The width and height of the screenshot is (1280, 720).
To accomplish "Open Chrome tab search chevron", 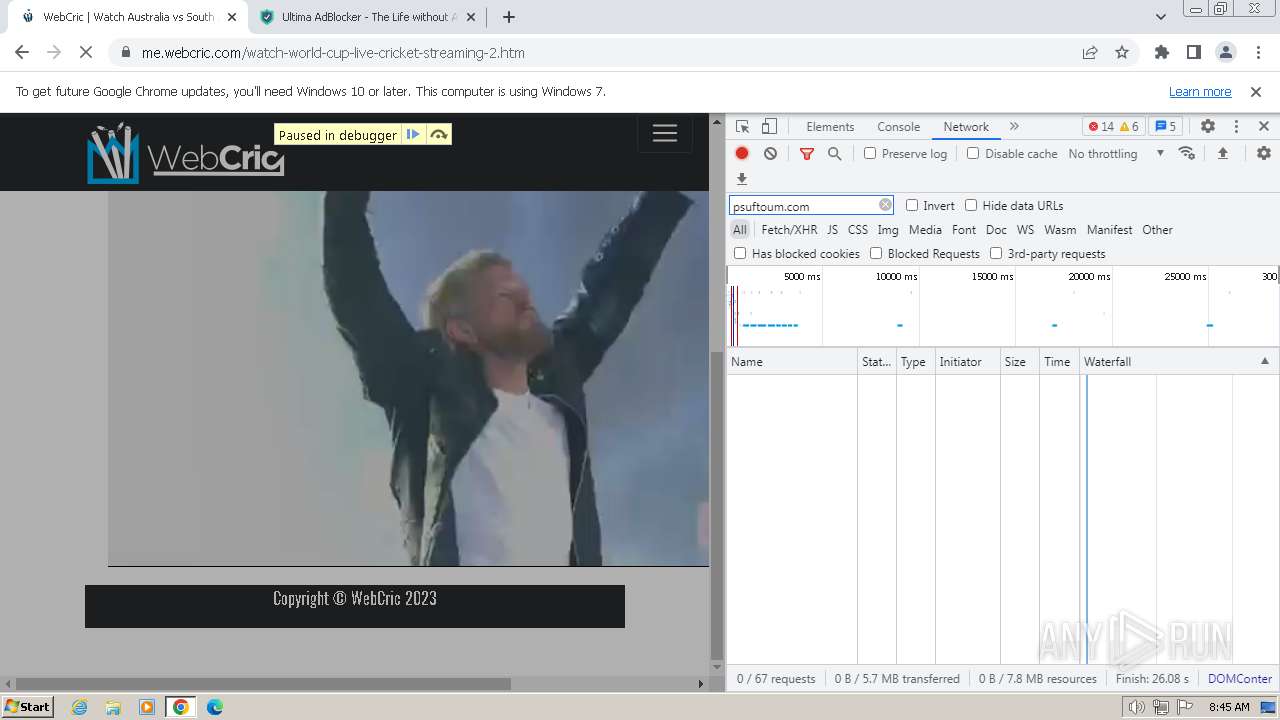I will coord(1161,17).
